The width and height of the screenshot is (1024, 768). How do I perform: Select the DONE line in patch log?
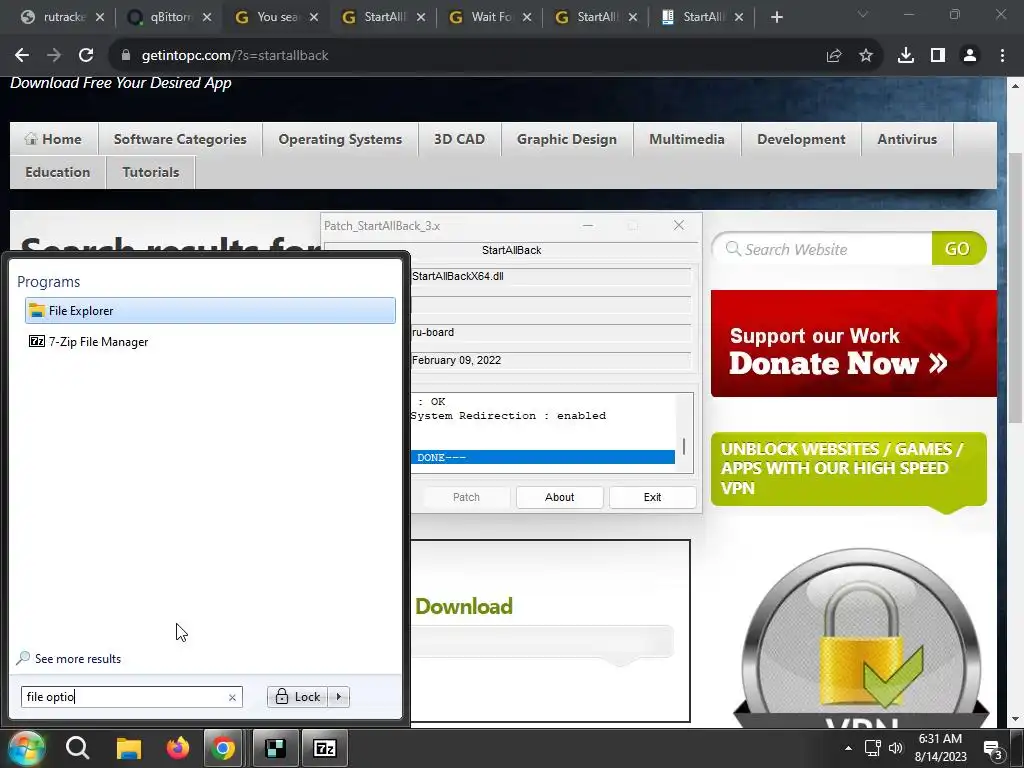pos(543,457)
